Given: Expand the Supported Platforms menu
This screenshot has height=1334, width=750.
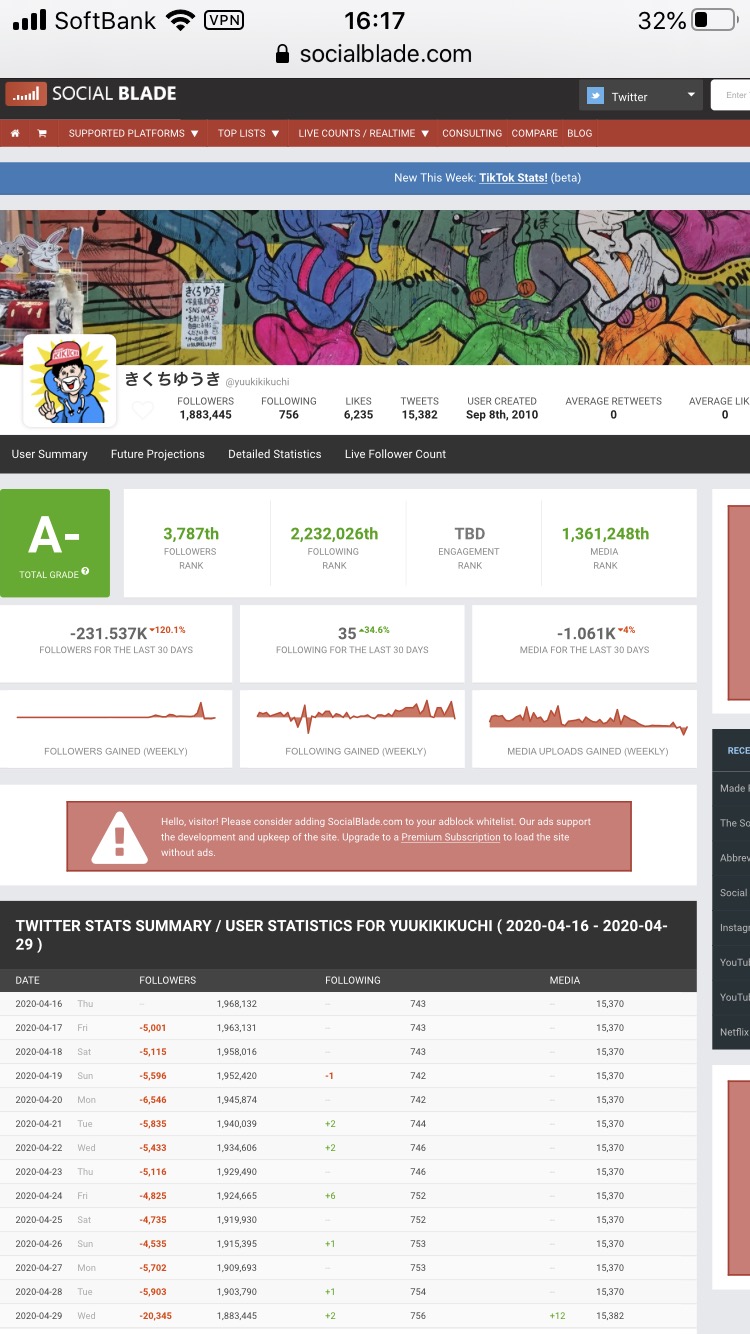Looking at the screenshot, I should pyautogui.click(x=133, y=133).
